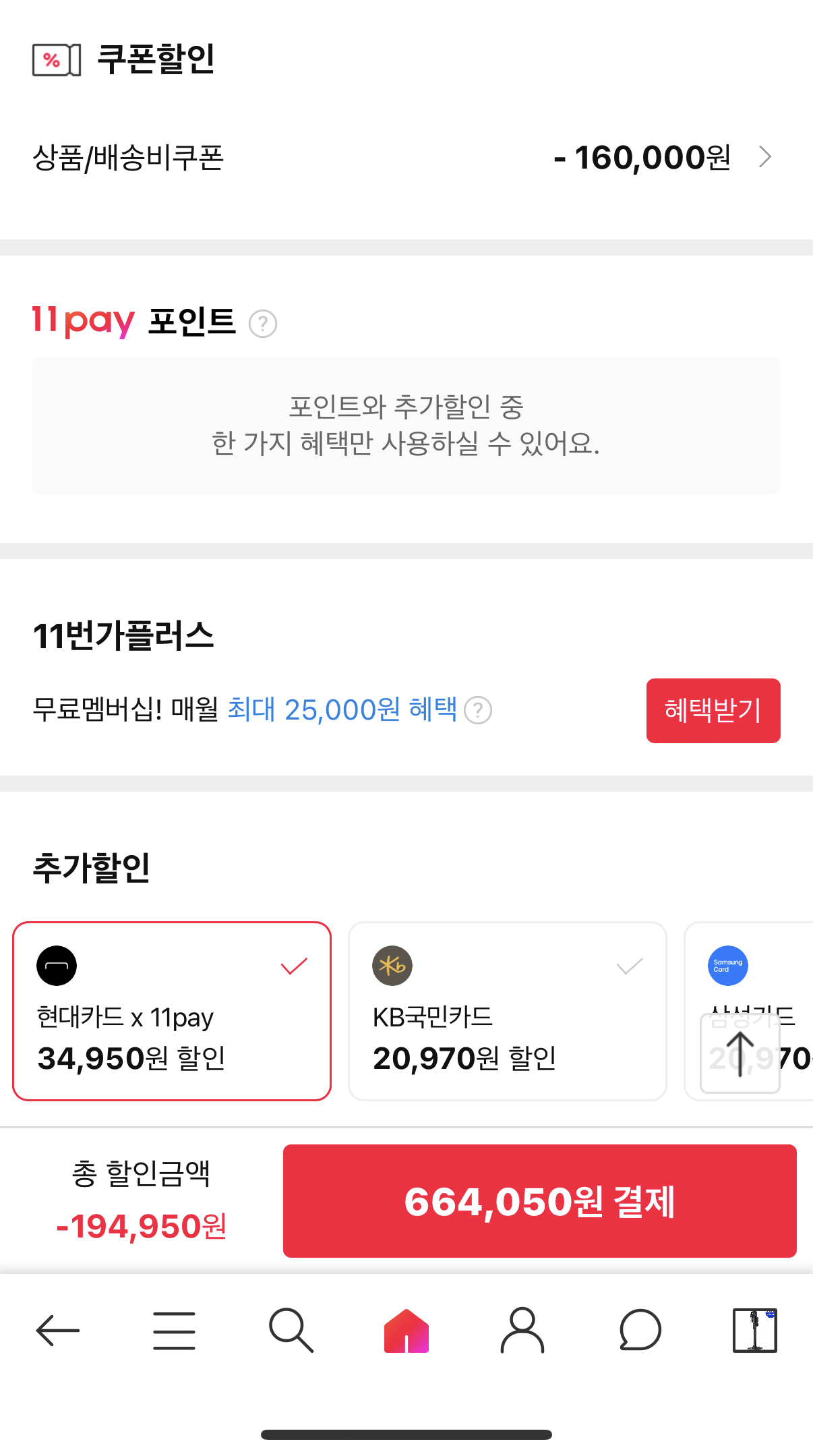Open the search magnifier icon
Image resolution: width=813 pixels, height=1456 pixels.
click(x=291, y=1330)
